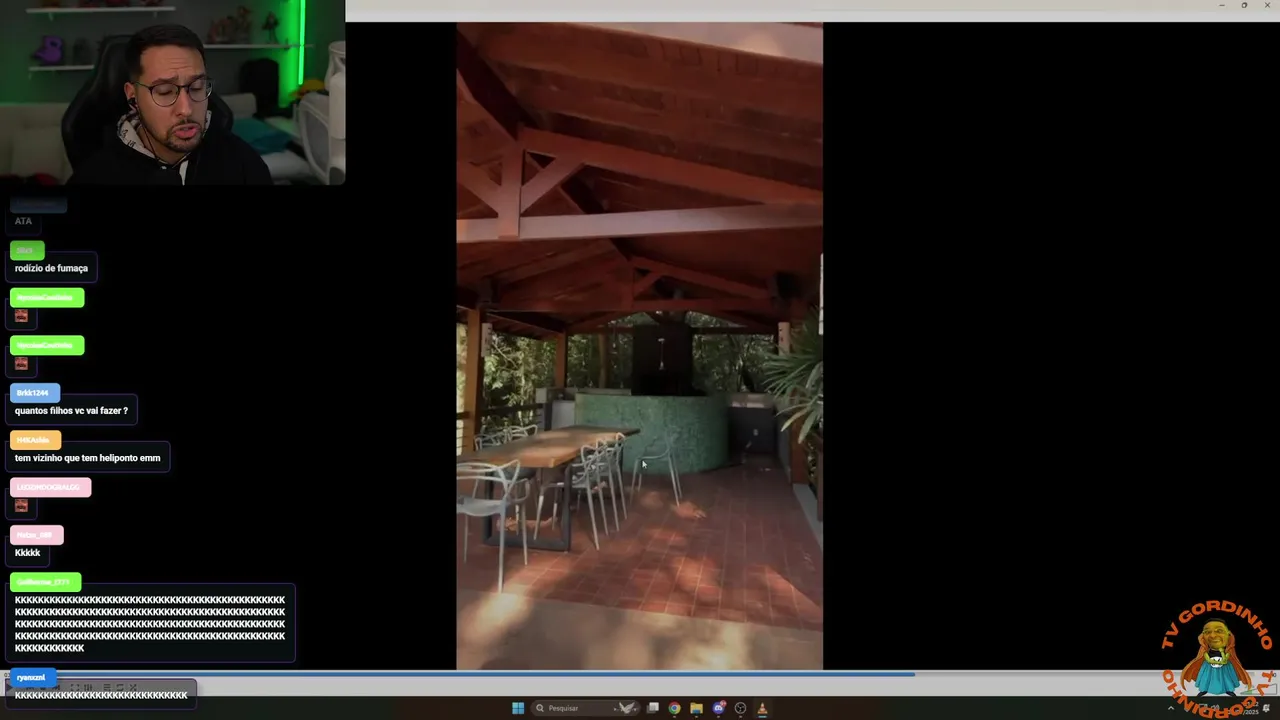Open Google Chrome from the taskbar
1280x720 pixels.
675,708
